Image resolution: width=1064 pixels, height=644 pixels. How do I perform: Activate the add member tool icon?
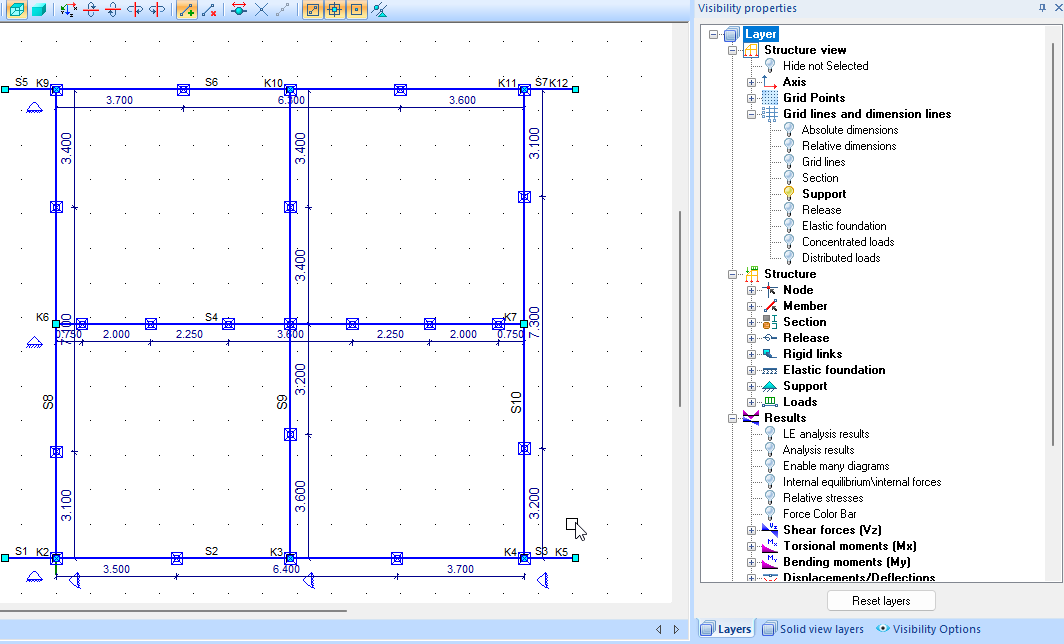(x=187, y=10)
